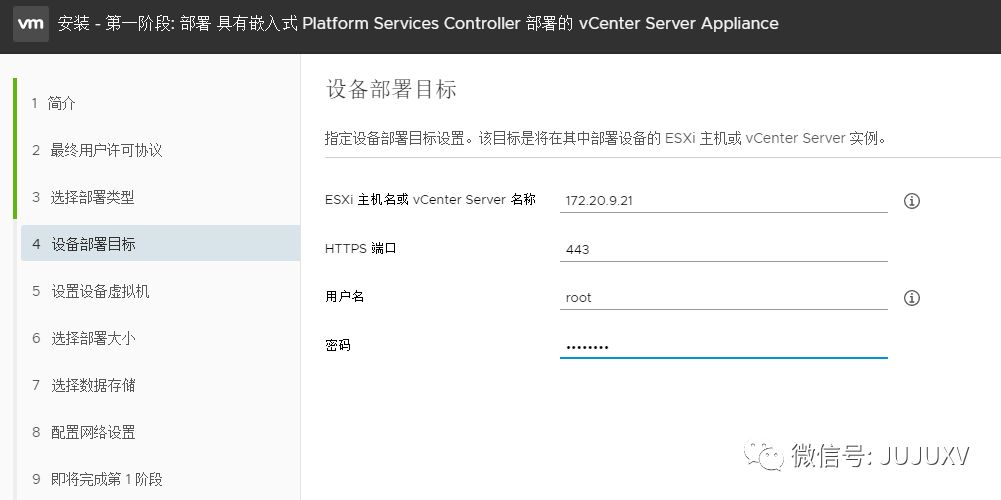
Task: Click the 设备部署目标 page heading
Action: [x=391, y=89]
